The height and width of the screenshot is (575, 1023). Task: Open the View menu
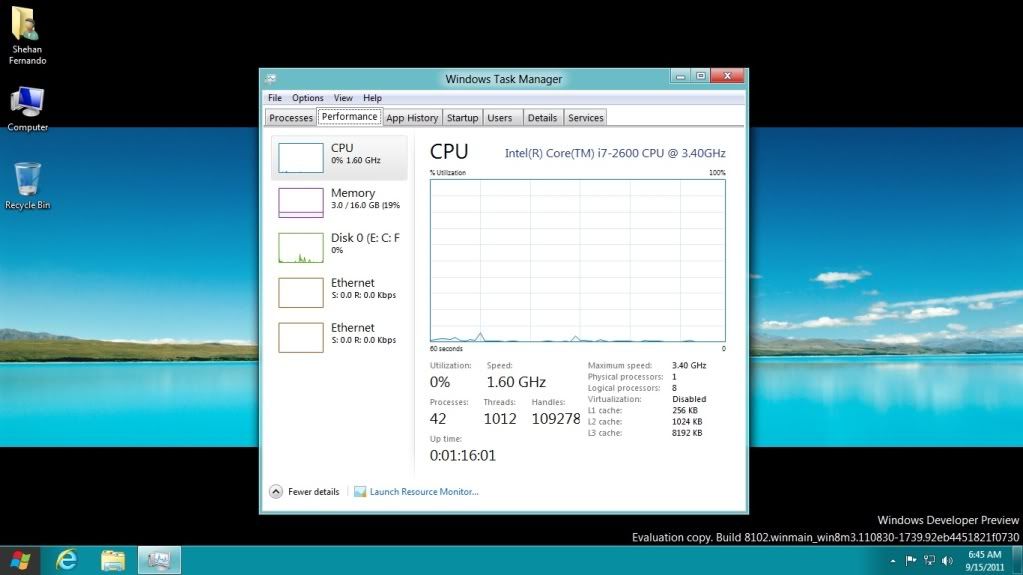[343, 98]
